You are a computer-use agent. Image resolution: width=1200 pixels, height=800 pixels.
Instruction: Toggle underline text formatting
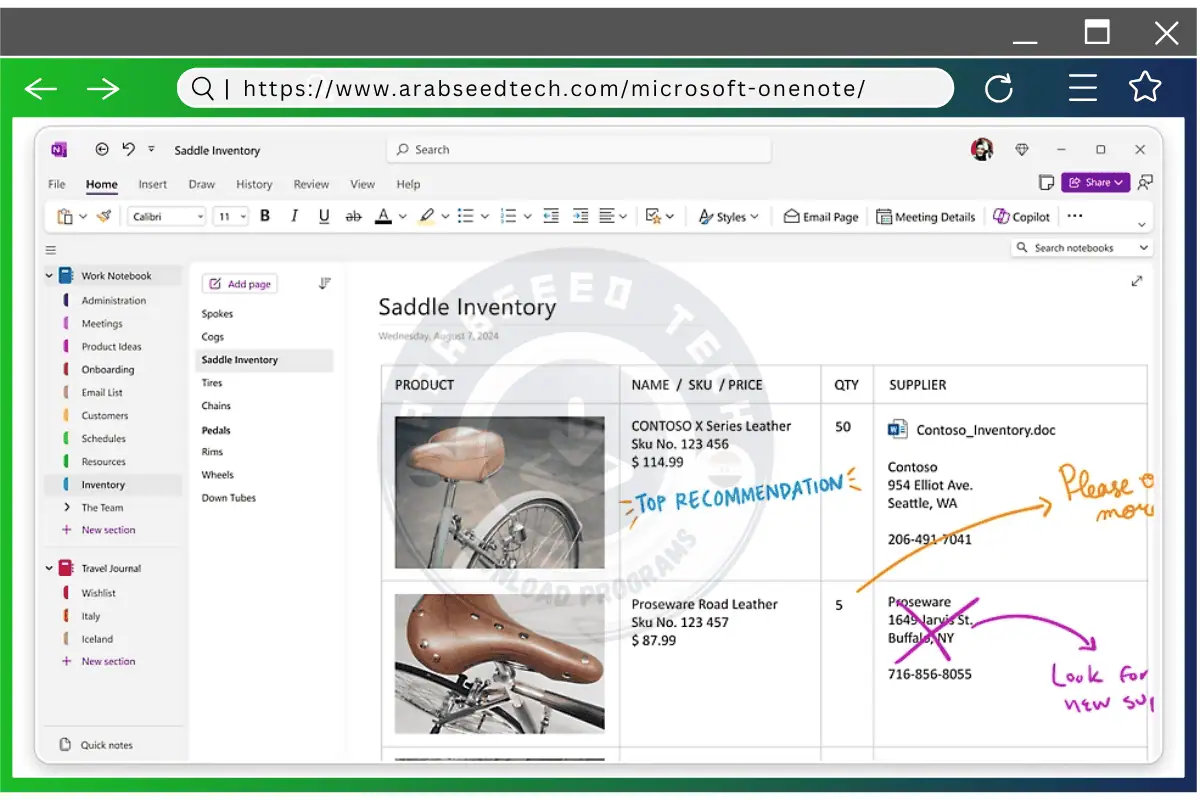(x=324, y=216)
